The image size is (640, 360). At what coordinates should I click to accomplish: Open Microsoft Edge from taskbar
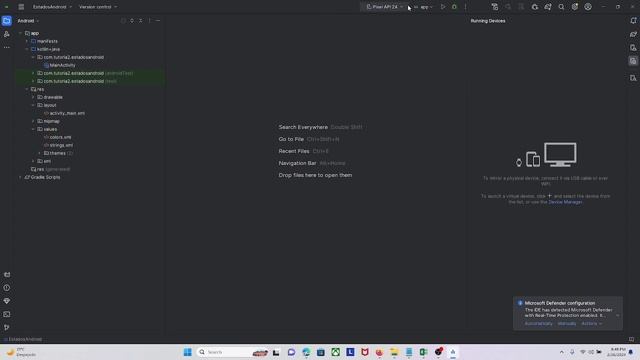(x=306, y=352)
